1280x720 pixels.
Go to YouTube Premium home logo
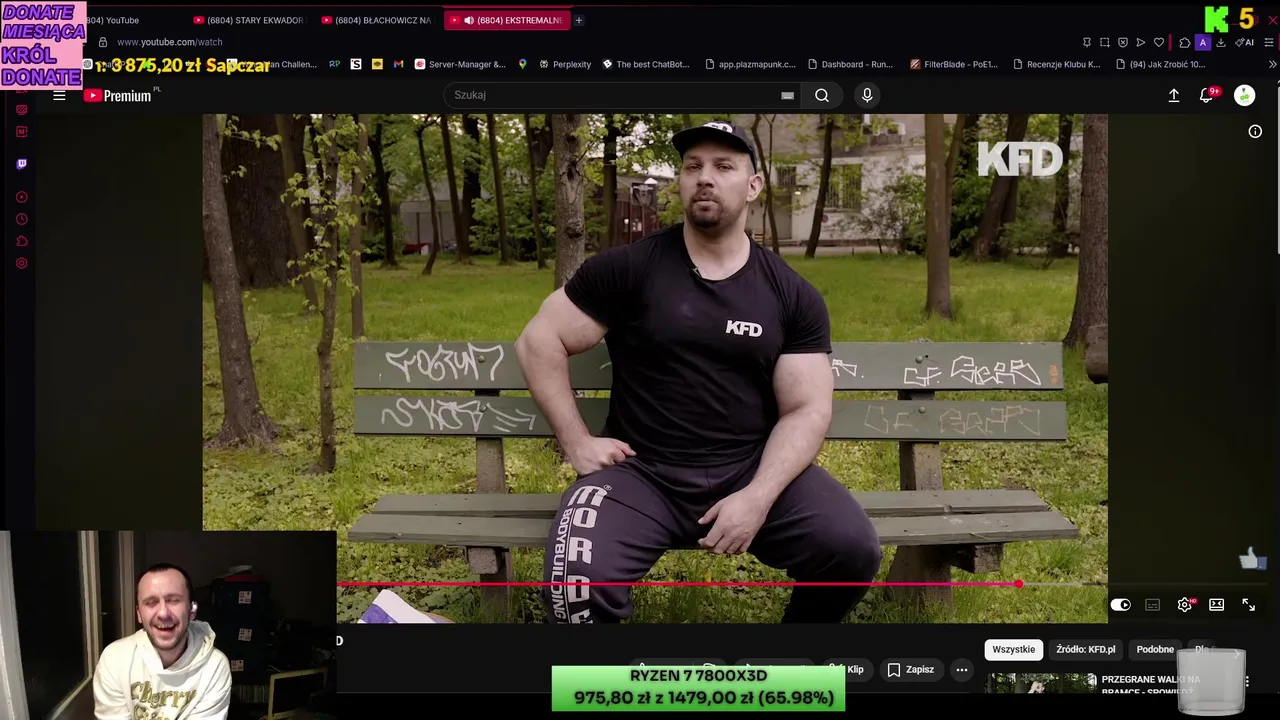tap(118, 95)
